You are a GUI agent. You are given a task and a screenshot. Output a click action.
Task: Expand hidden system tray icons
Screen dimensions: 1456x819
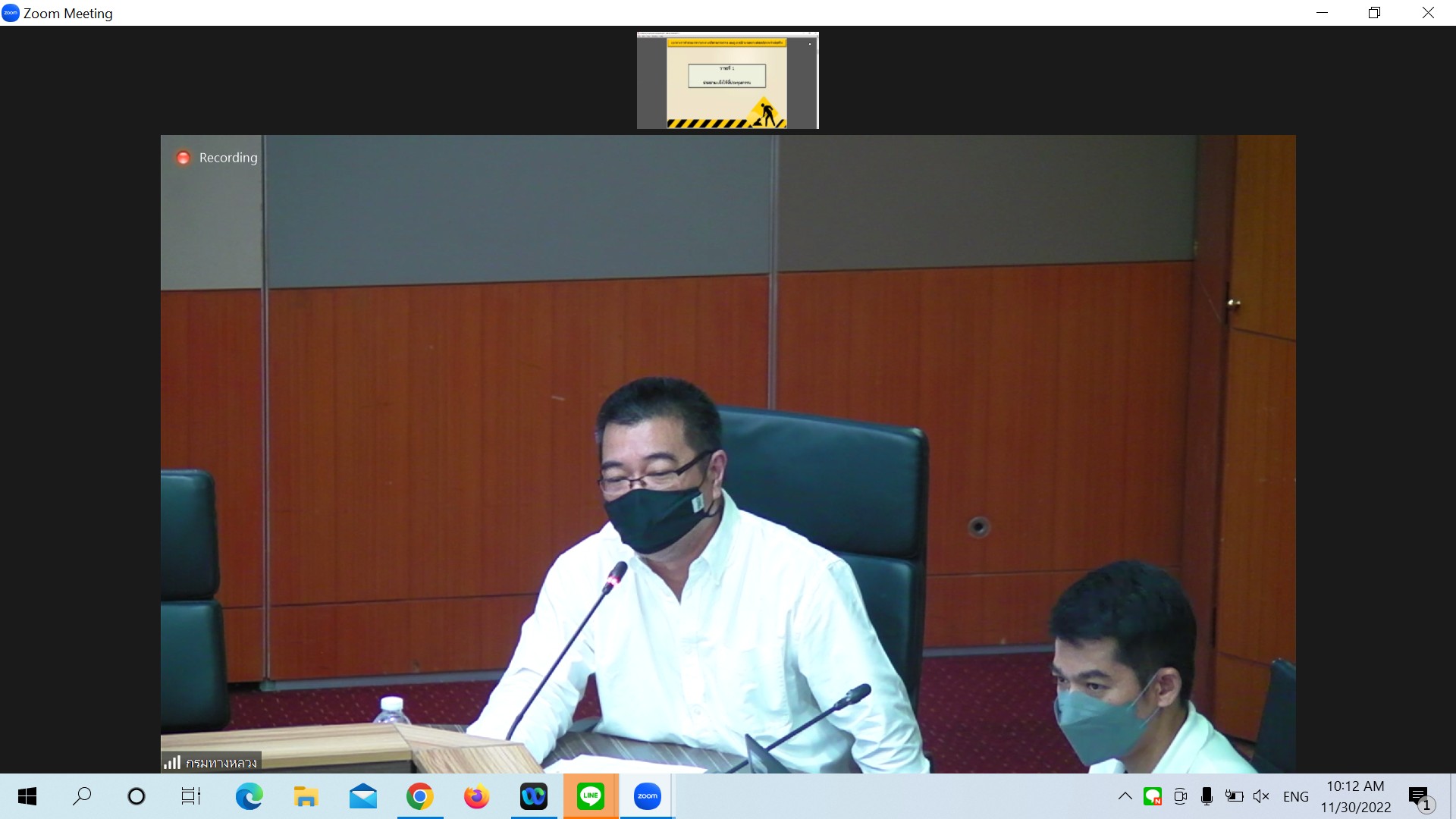click(1125, 796)
